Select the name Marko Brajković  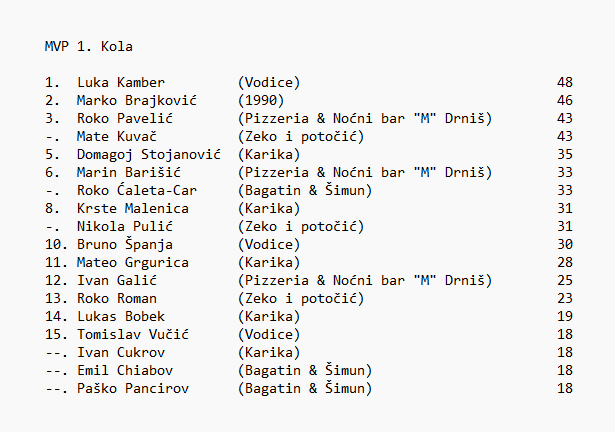tap(137, 100)
